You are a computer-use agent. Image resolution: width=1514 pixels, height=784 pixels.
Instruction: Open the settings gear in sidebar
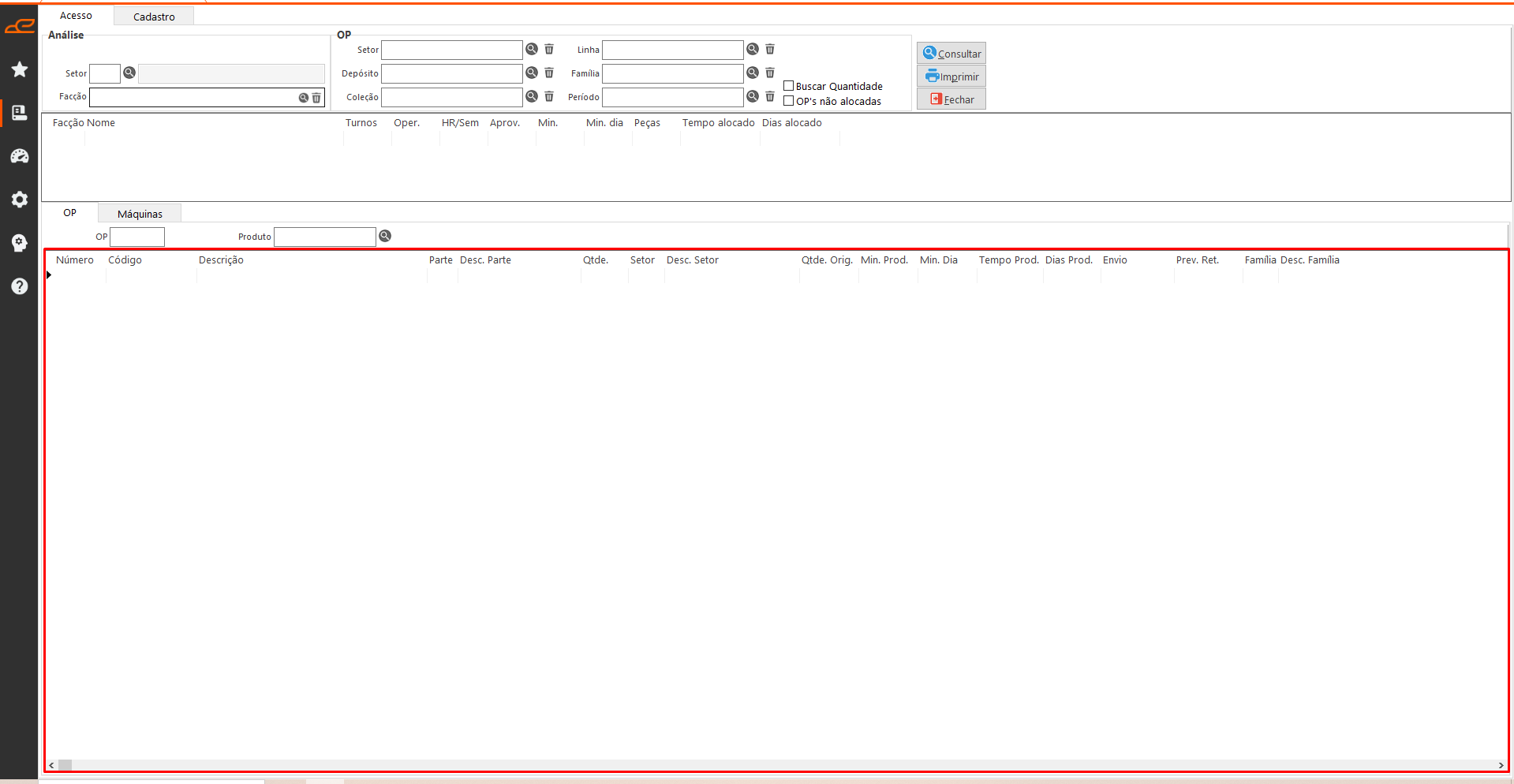click(20, 200)
